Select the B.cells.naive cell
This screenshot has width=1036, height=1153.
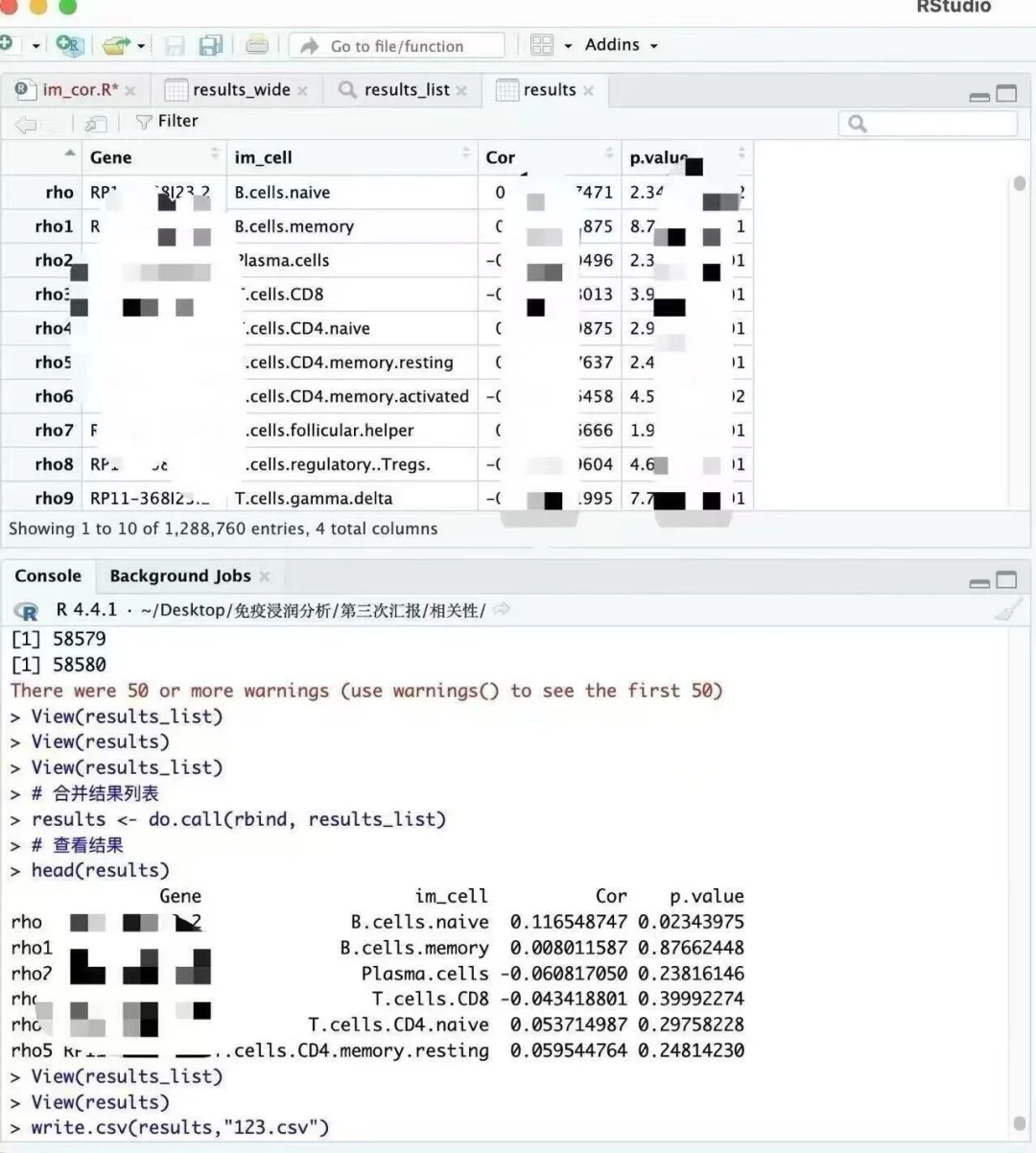[x=352, y=193]
